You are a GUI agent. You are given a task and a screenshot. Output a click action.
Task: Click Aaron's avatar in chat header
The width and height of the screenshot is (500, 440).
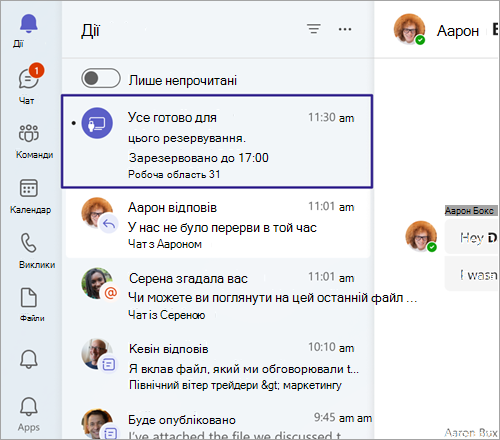409,29
